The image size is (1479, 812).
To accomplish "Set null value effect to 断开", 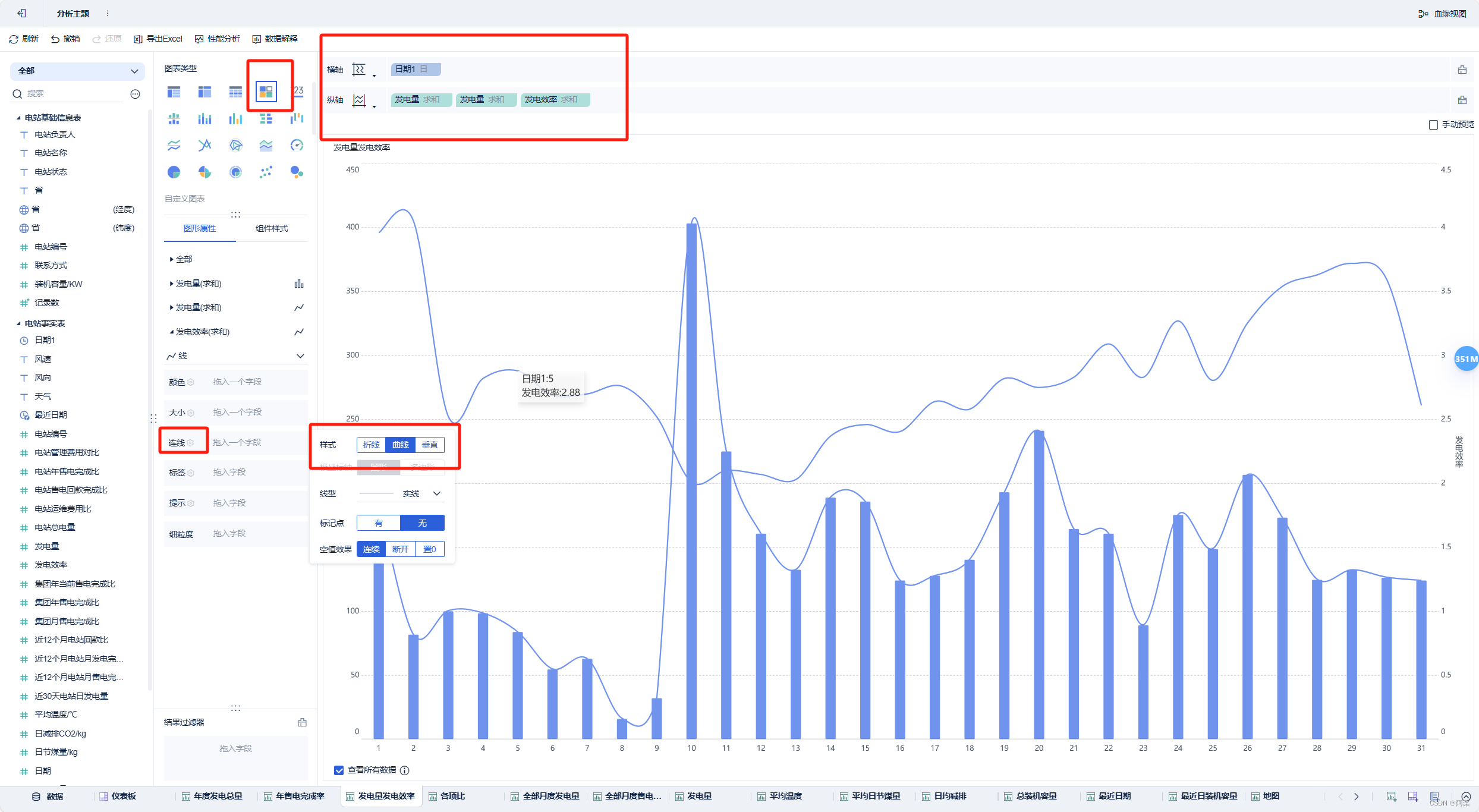I will (x=400, y=549).
